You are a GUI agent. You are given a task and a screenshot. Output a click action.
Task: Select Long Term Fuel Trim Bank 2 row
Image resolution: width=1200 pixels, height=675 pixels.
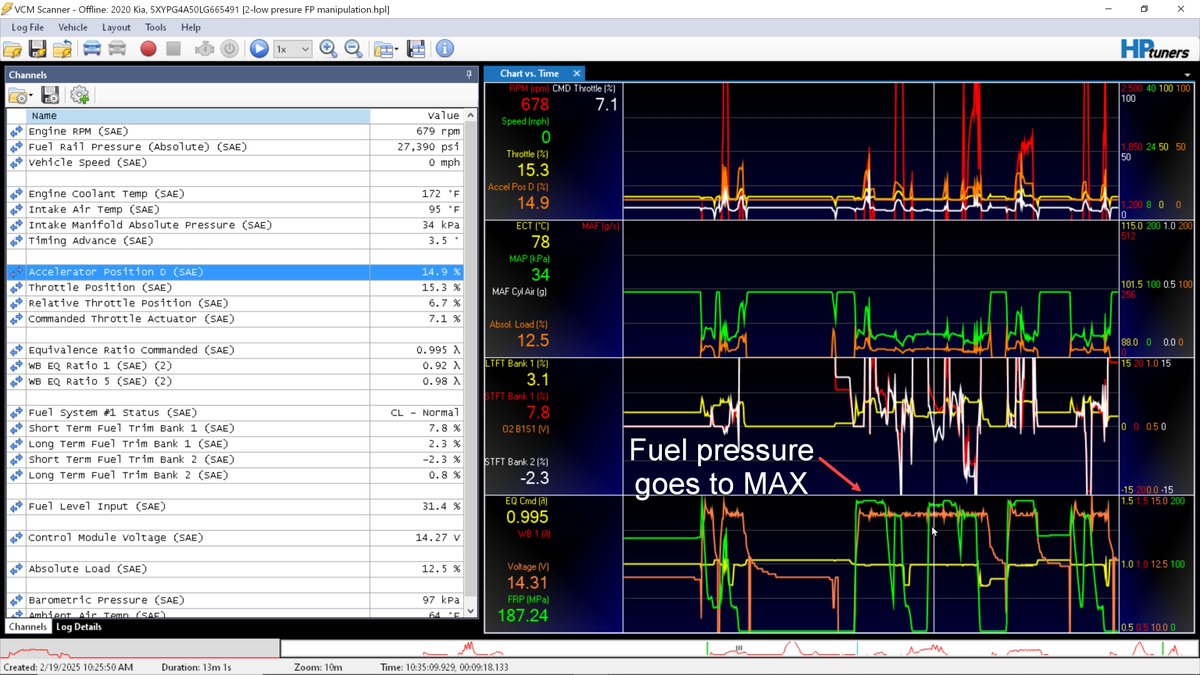235,475
